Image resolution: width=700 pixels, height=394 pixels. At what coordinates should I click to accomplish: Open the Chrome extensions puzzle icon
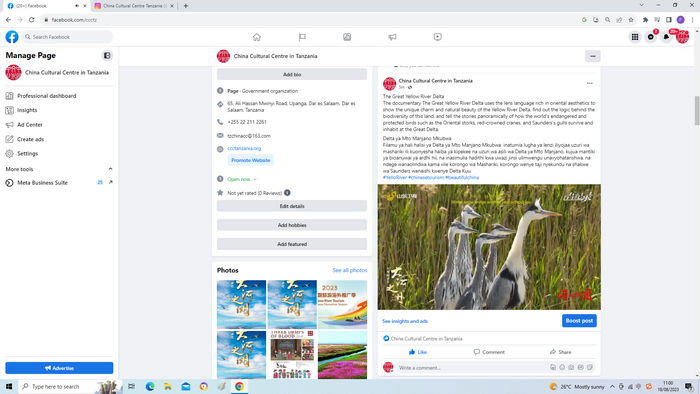point(645,20)
